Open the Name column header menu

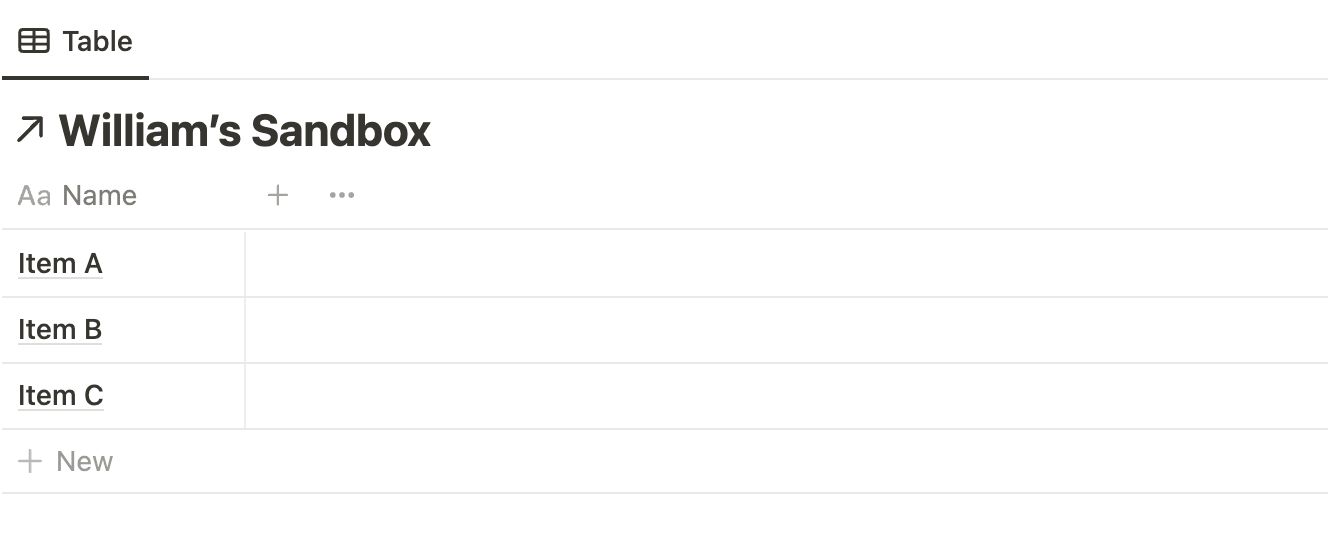coord(99,195)
